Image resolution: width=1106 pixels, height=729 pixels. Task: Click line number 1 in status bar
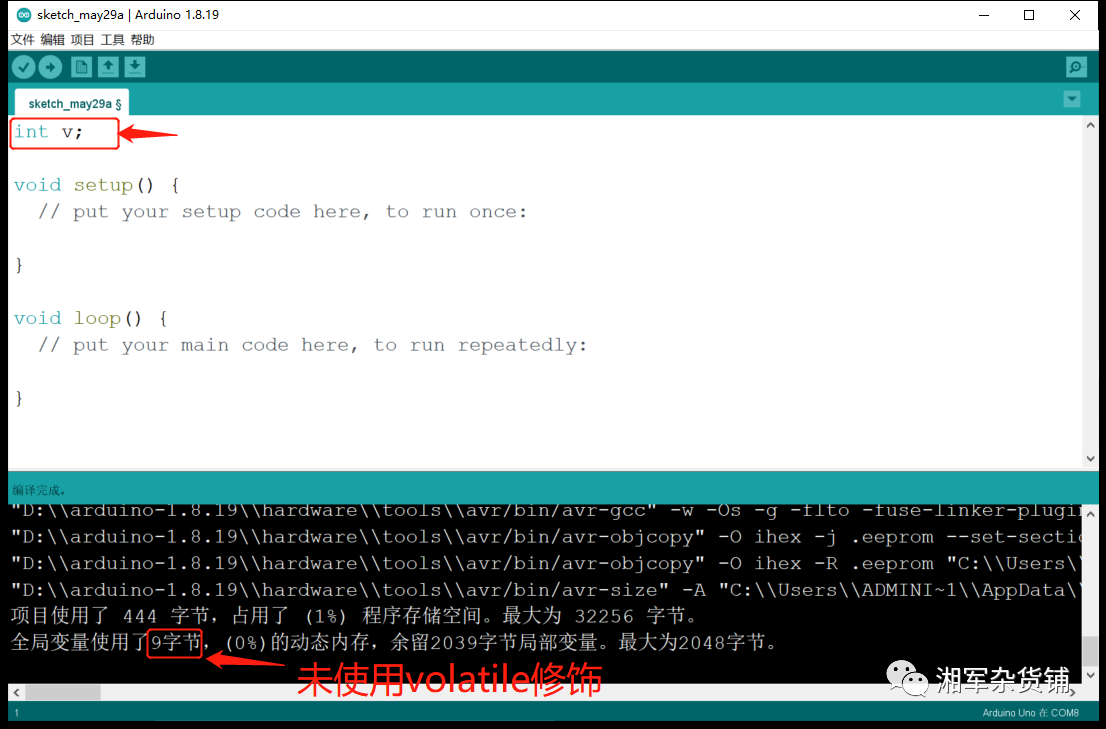16,713
